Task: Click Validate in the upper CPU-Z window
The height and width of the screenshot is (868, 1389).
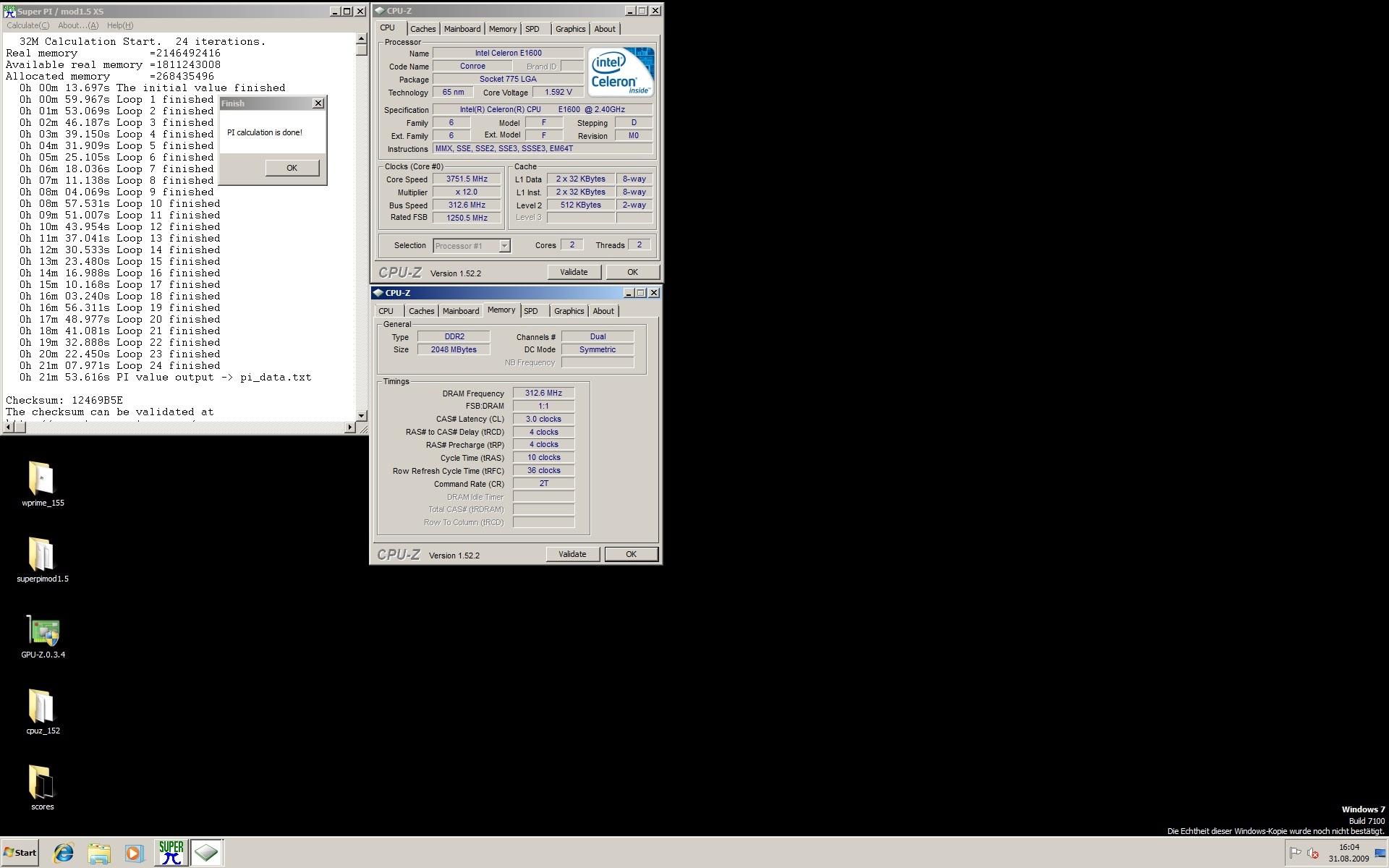Action: tap(574, 272)
